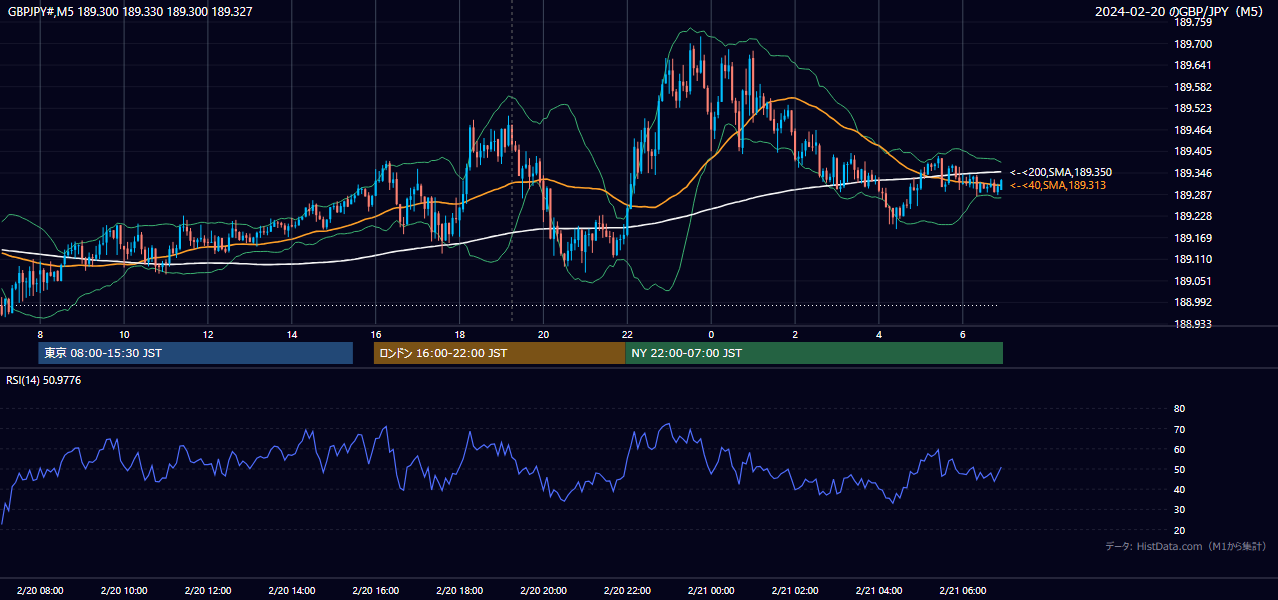Image resolution: width=1278 pixels, height=600 pixels.
Task: Select the ロンドン 16:00-22:00 JST session bar
Action: pyautogui.click(x=499, y=353)
